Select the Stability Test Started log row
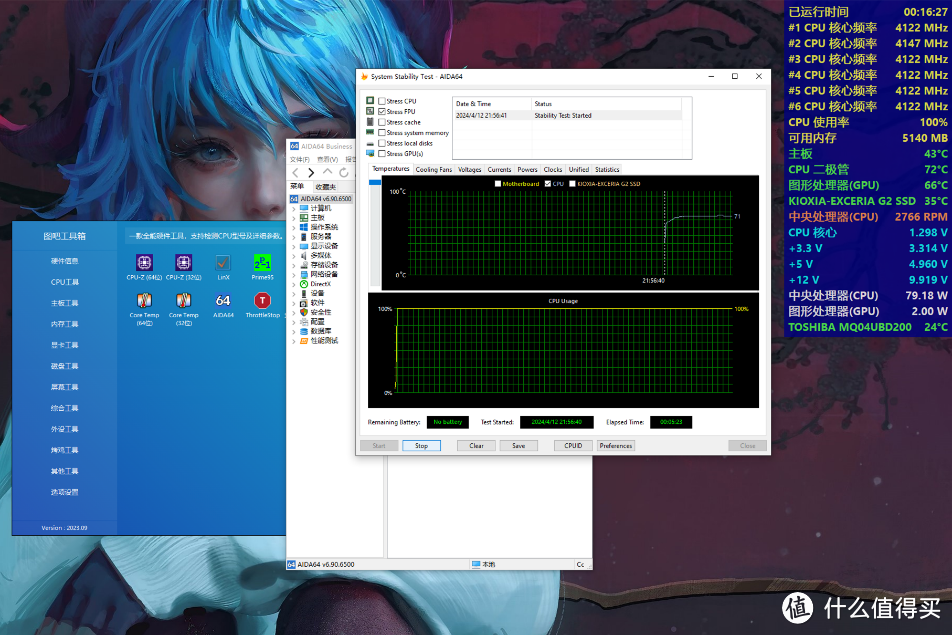 567,115
